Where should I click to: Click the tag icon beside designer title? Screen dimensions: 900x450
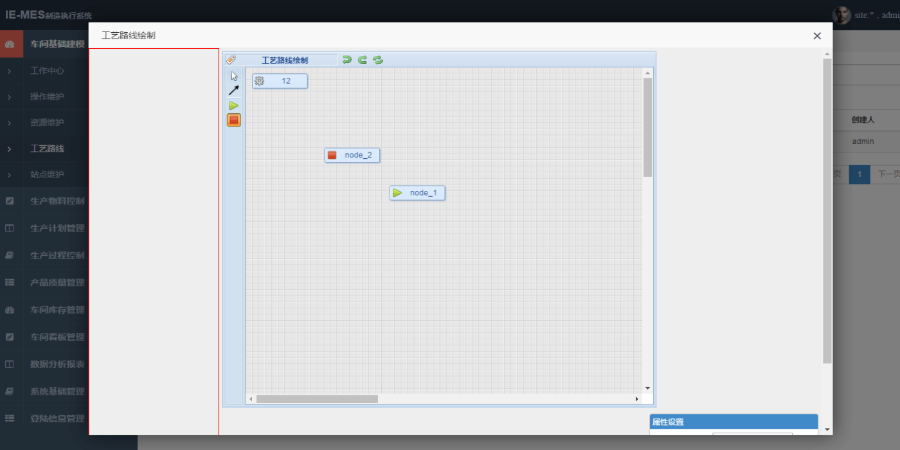click(231, 60)
